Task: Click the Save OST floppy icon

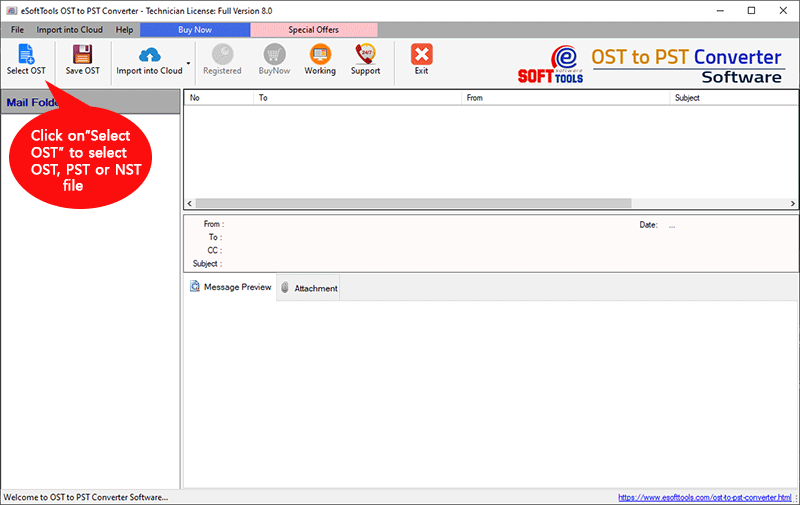Action: (x=82, y=55)
